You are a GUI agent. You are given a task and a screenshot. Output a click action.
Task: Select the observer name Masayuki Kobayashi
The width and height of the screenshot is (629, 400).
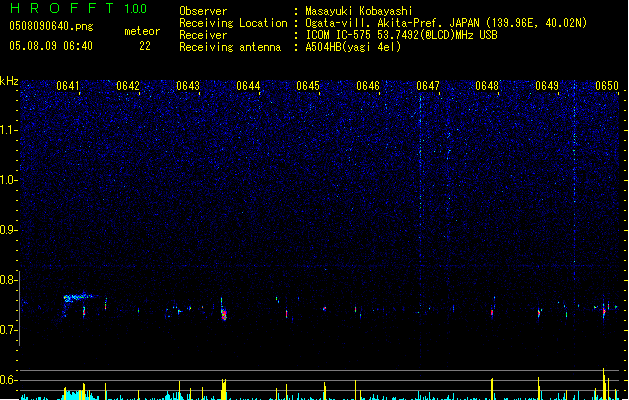point(359,11)
